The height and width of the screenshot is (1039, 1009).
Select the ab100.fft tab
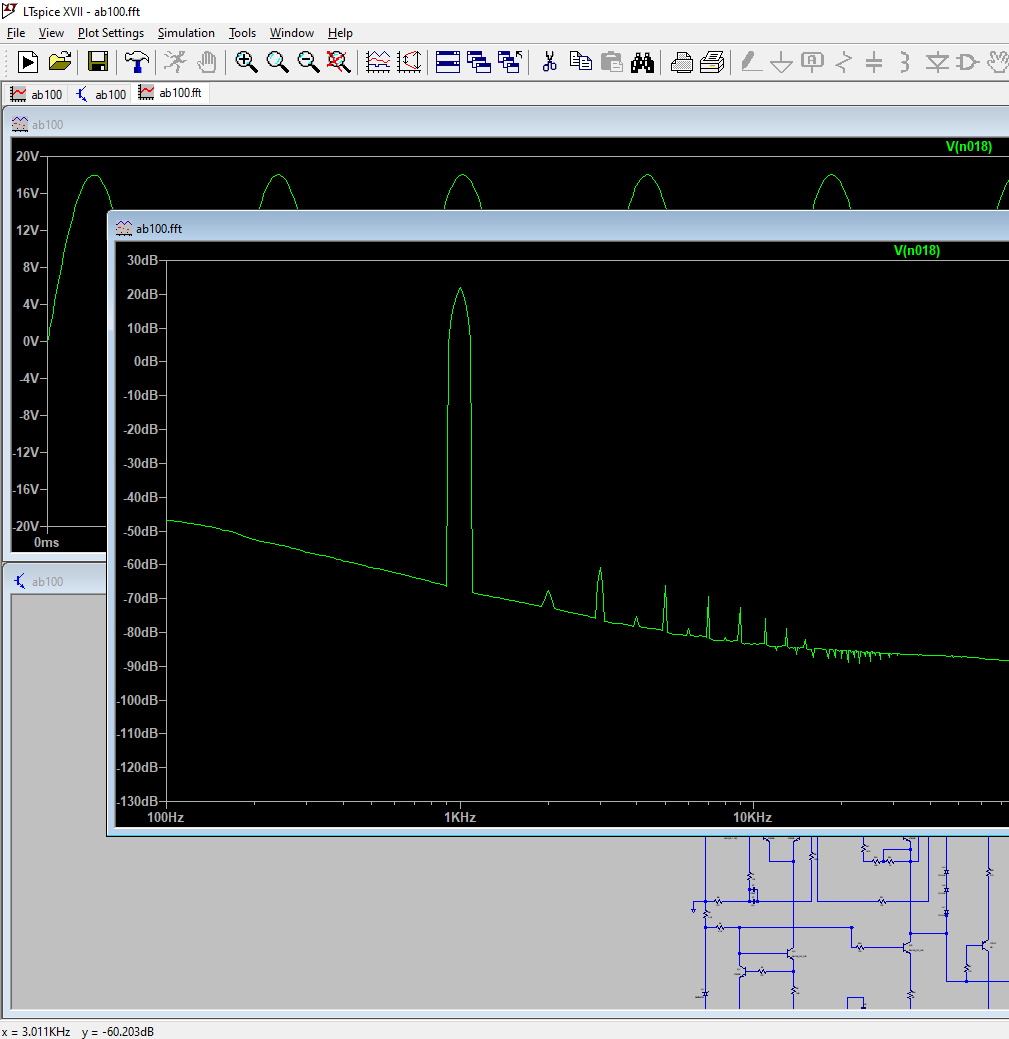(171, 93)
